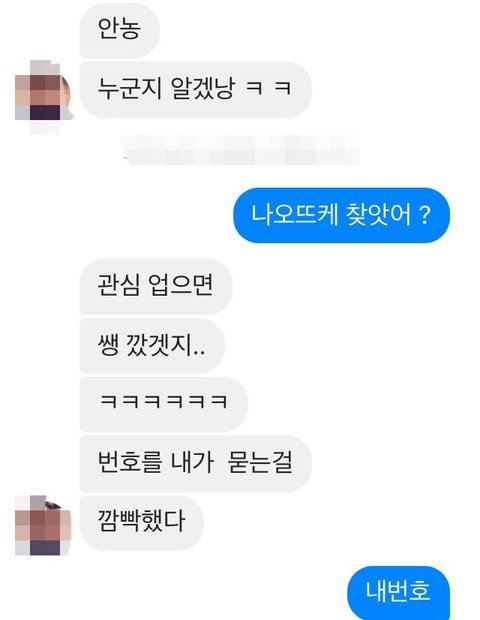Open the sender's pixelated avatar near the top
The image size is (480, 620).
click(43, 96)
